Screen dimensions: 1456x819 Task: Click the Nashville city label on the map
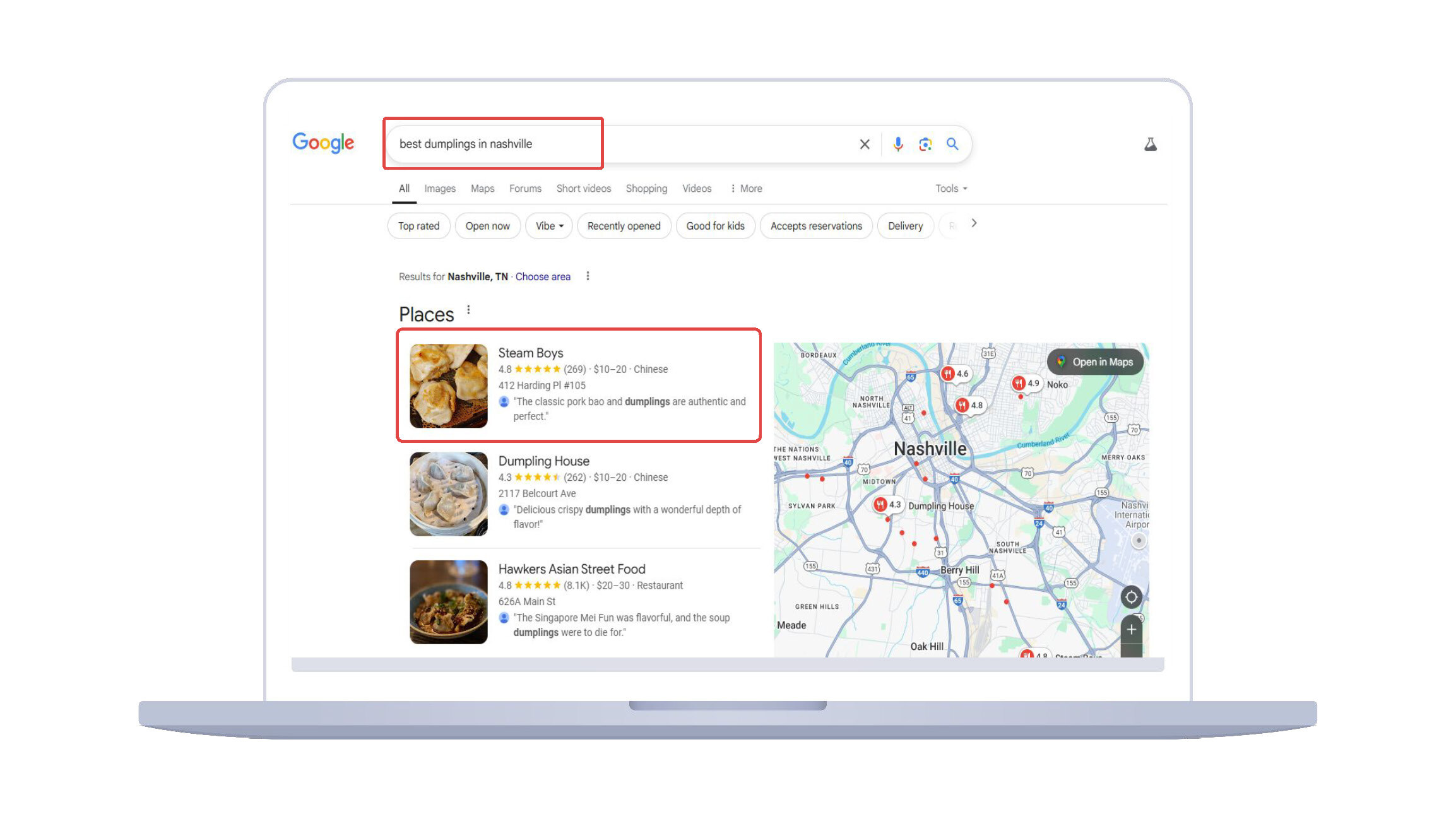(x=930, y=449)
